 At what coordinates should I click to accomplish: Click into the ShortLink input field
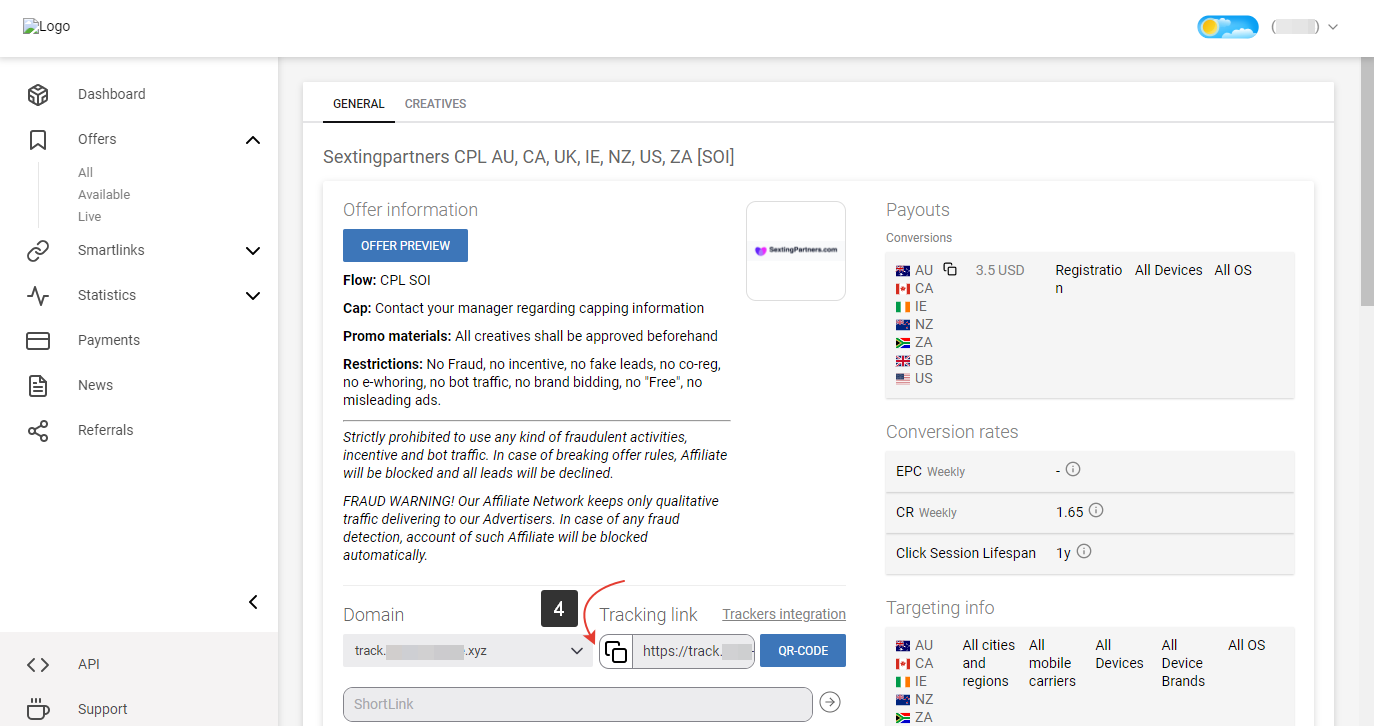click(577, 704)
